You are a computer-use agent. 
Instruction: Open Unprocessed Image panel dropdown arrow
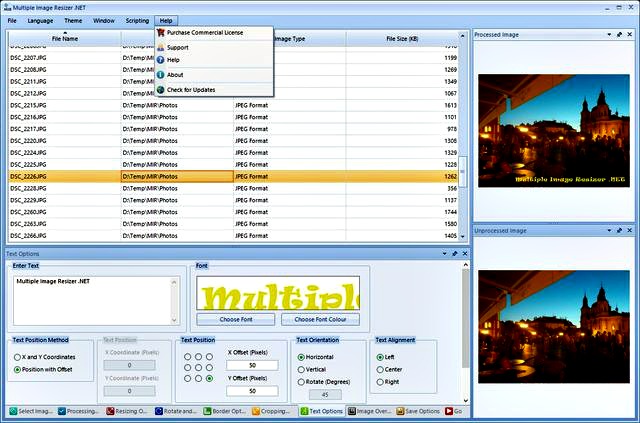[x=608, y=230]
